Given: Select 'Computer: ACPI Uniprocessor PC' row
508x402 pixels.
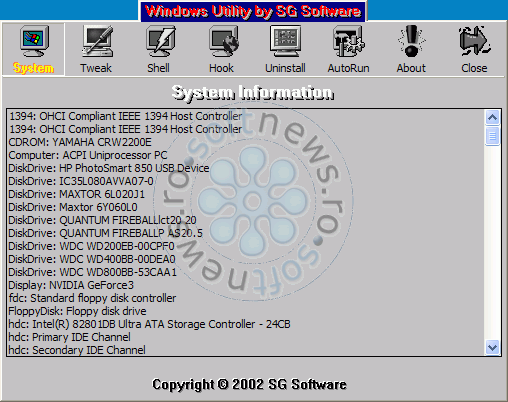Looking at the screenshot, I should (245, 155).
